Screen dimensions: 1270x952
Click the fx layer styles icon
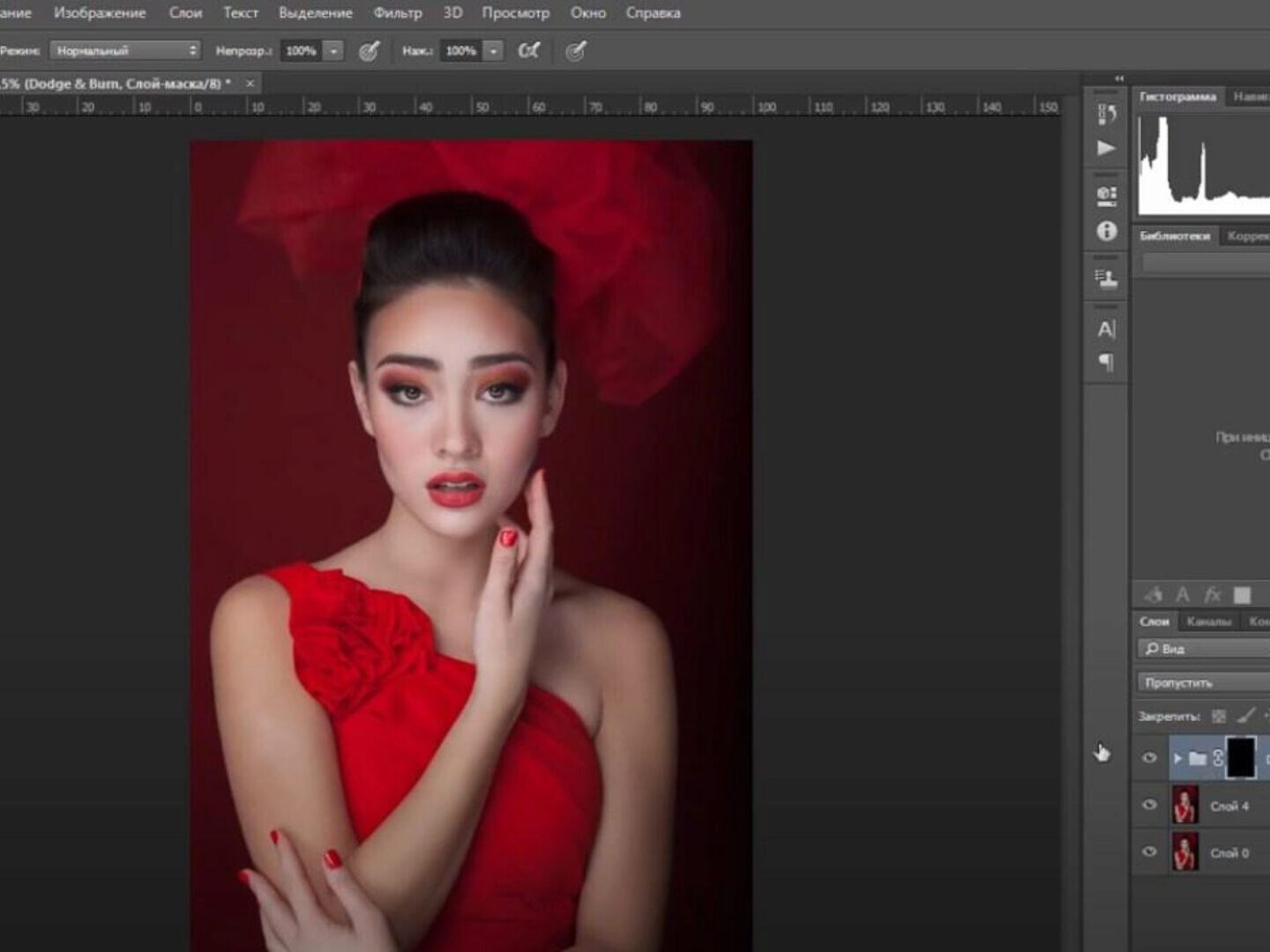(1213, 595)
